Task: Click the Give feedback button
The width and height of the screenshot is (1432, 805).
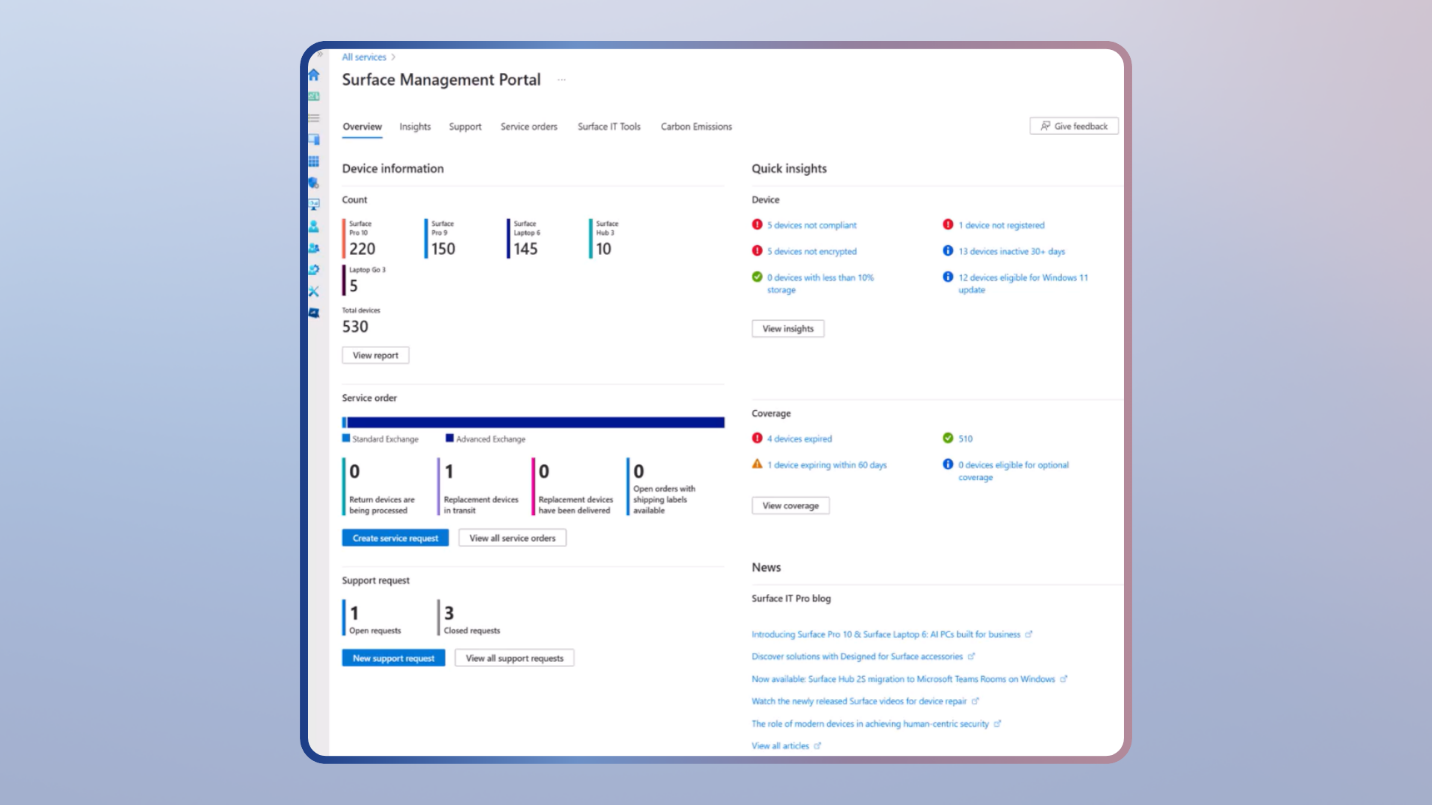Action: (1074, 126)
